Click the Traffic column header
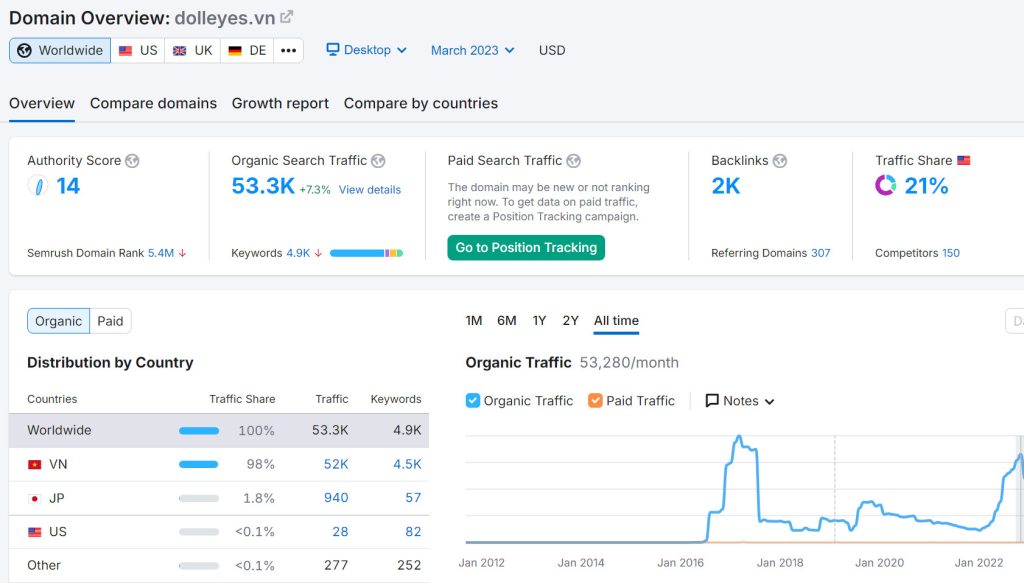 [332, 399]
